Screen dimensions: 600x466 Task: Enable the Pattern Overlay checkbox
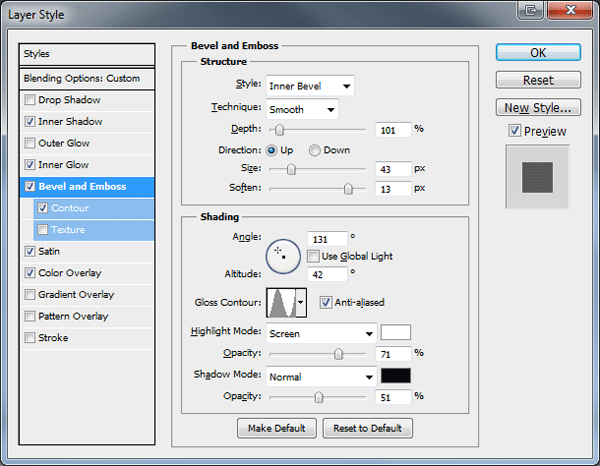tap(29, 316)
